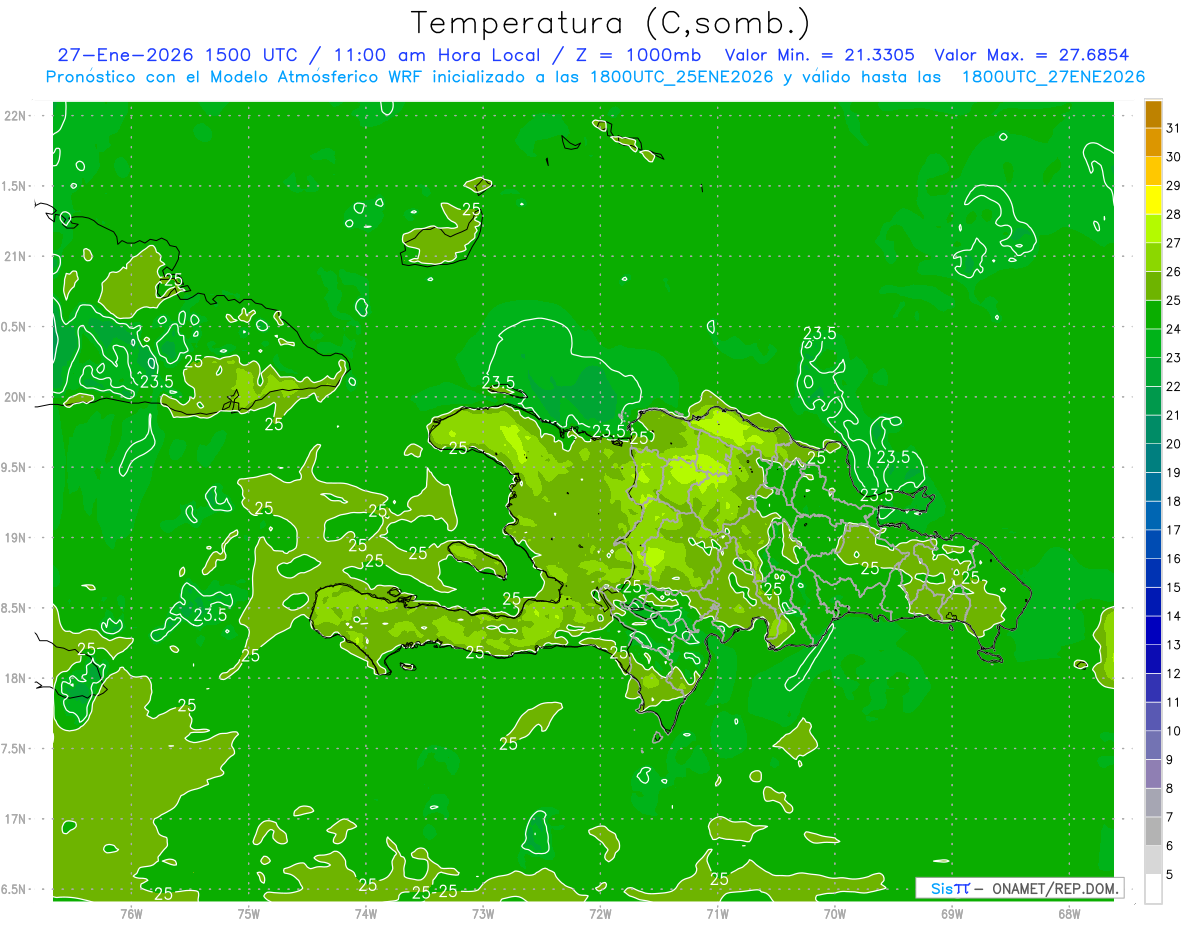Pick the yellow swatch between 28 and 29
Viewport: 1200px width, 927px height.
(x=1153, y=200)
